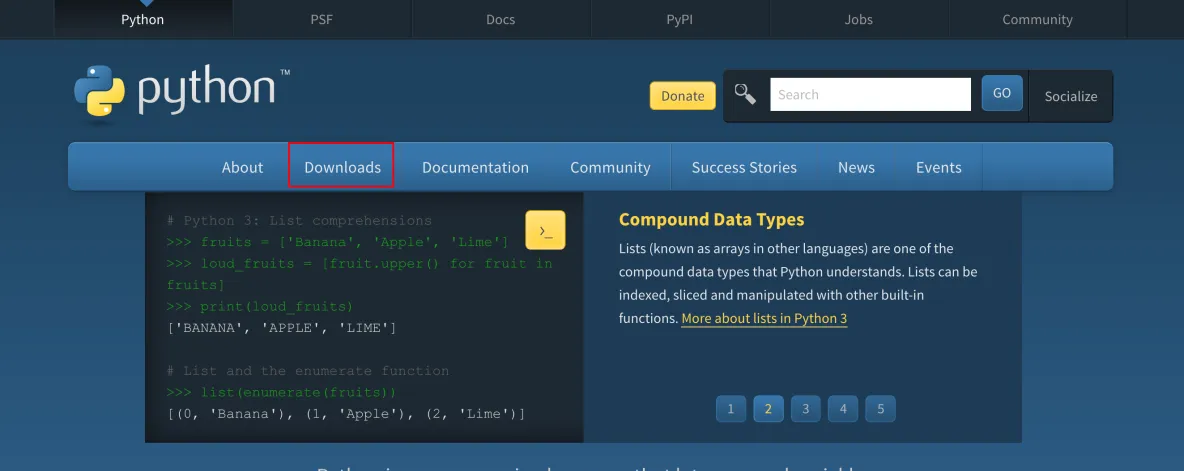Click the yellow Donate button
Viewport: 1184px width, 471px height.
[683, 96]
